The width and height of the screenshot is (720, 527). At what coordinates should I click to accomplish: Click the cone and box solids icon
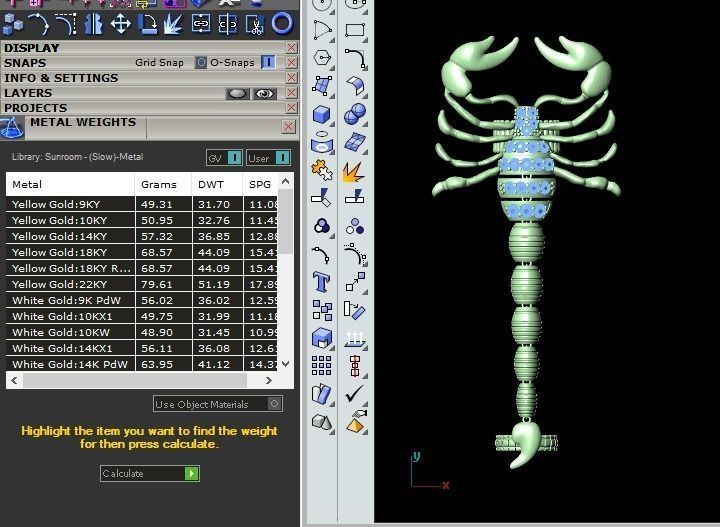(321, 422)
